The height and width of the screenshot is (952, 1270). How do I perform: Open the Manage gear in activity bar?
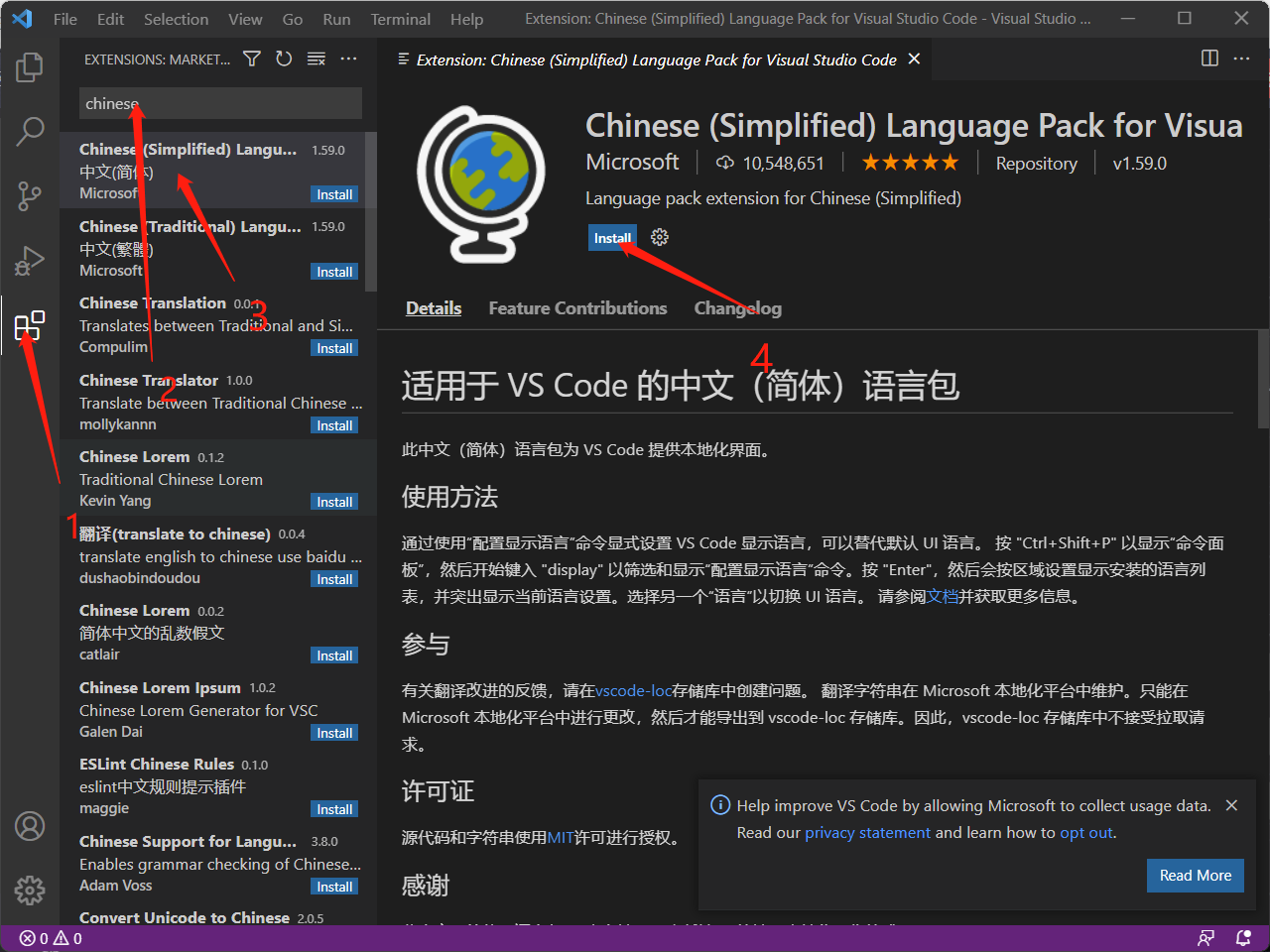tap(30, 890)
